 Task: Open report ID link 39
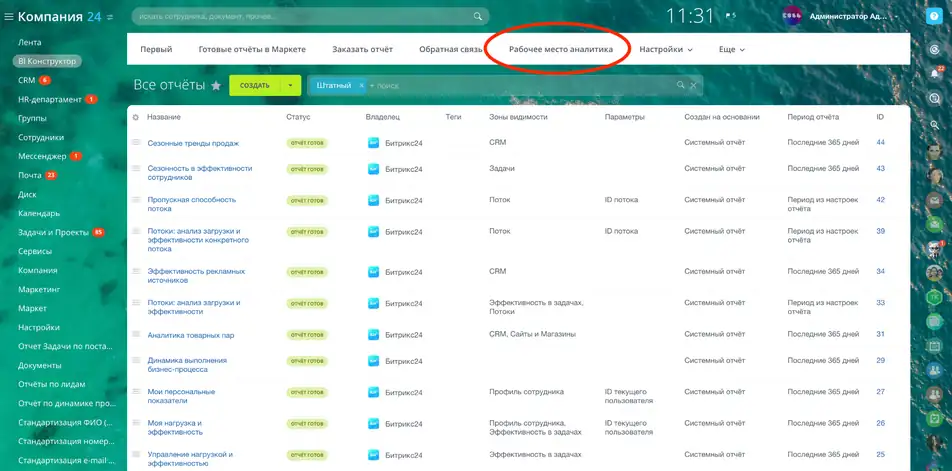[x=880, y=231]
